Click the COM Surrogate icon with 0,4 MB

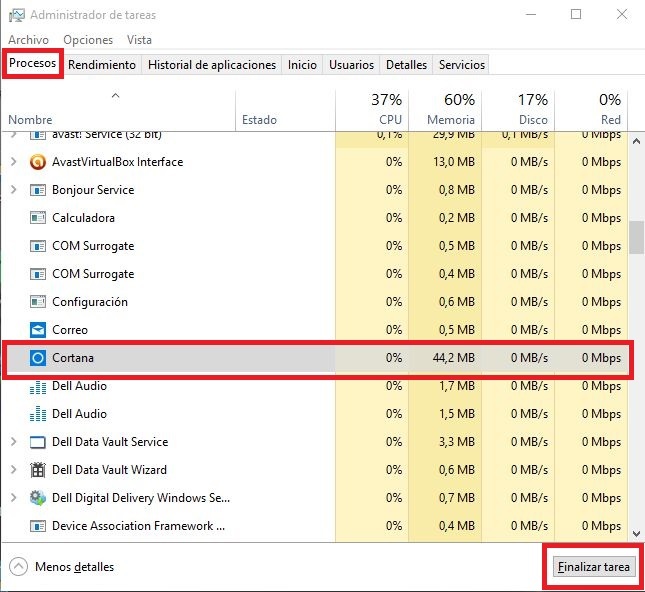click(x=38, y=274)
